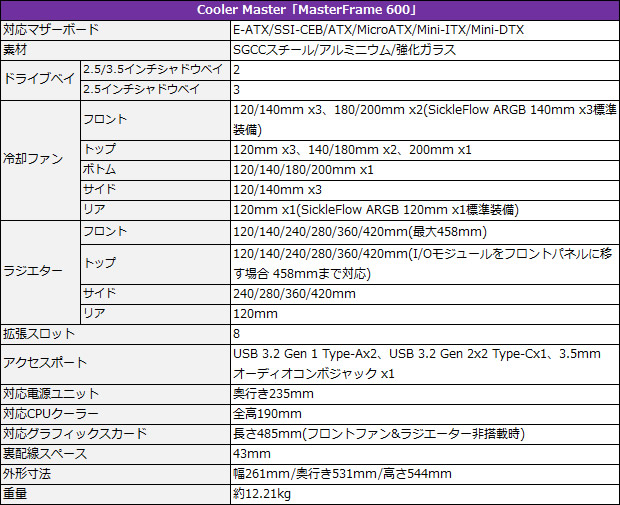Click 冷却ファン リア sub-label
This screenshot has width=620, height=505.
155,210
